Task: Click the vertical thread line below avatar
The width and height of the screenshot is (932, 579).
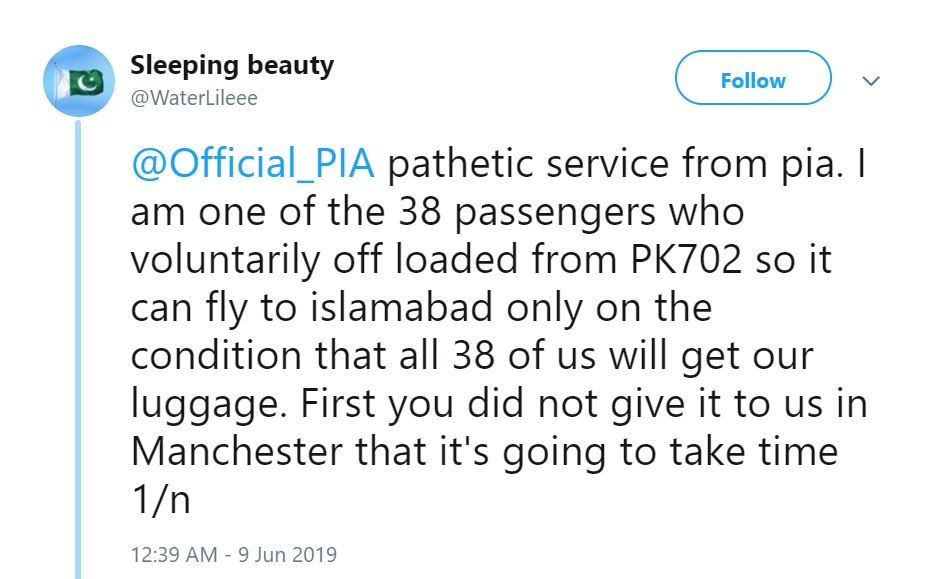Action: [x=79, y=350]
